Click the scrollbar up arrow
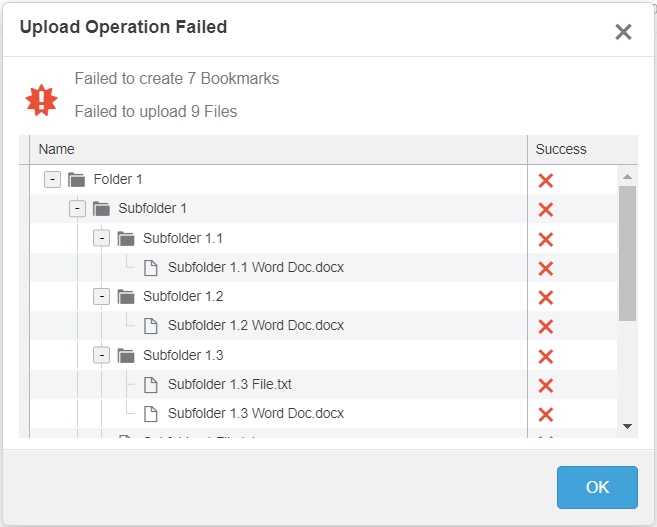This screenshot has height=527, width=657. 627,177
